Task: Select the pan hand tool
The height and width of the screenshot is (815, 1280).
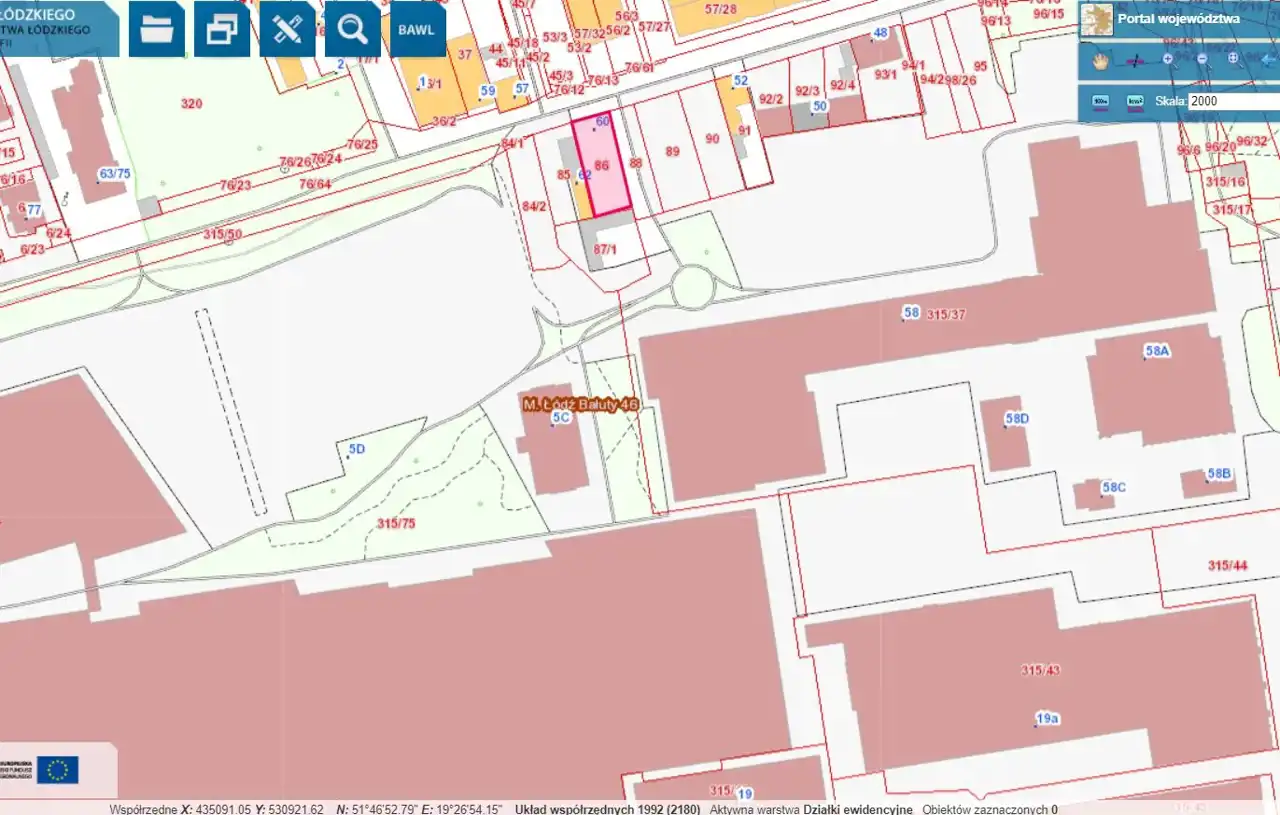Action: 1100,60
